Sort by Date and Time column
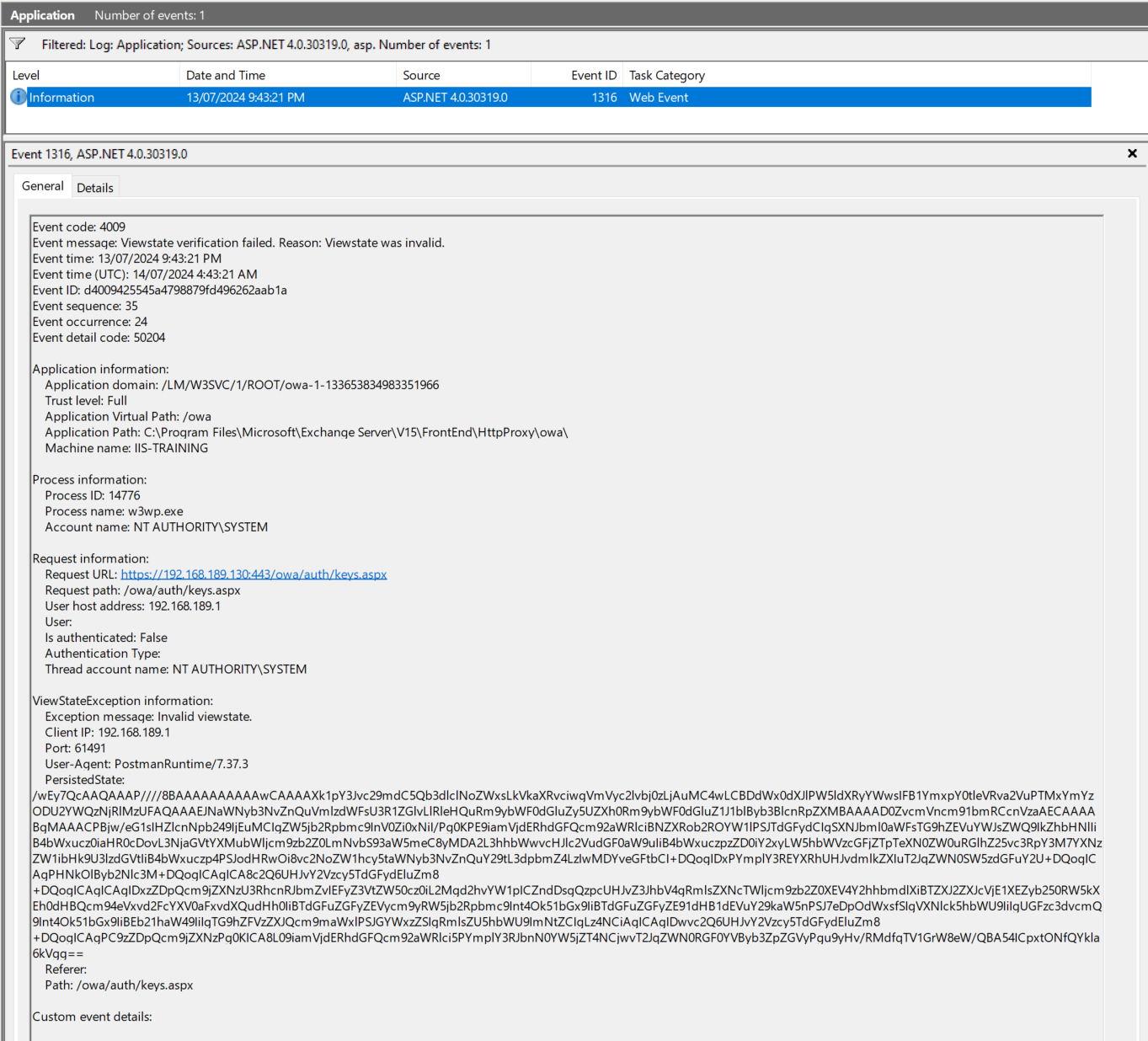The image size is (1148, 1041). 226,75
